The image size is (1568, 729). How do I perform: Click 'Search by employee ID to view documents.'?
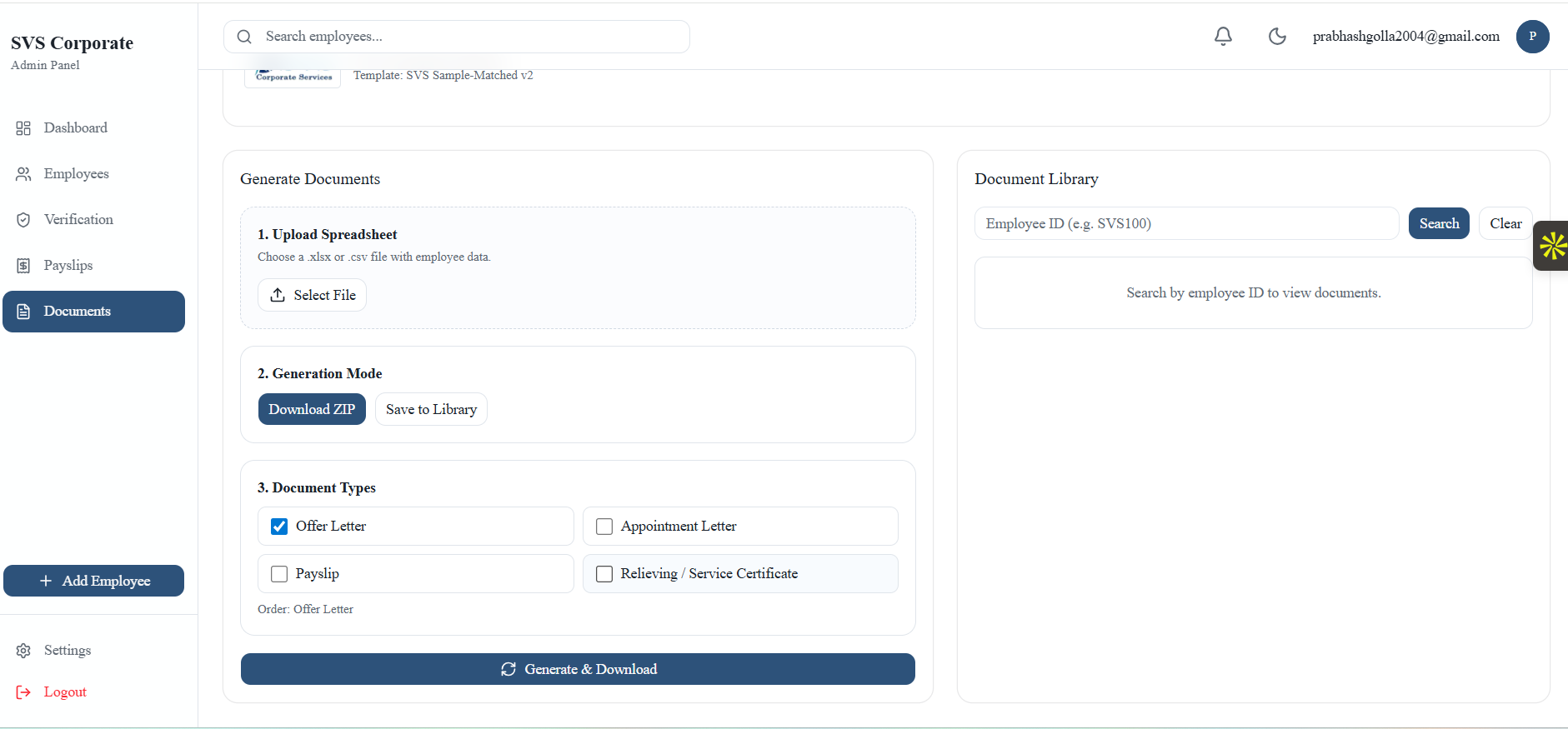point(1254,293)
